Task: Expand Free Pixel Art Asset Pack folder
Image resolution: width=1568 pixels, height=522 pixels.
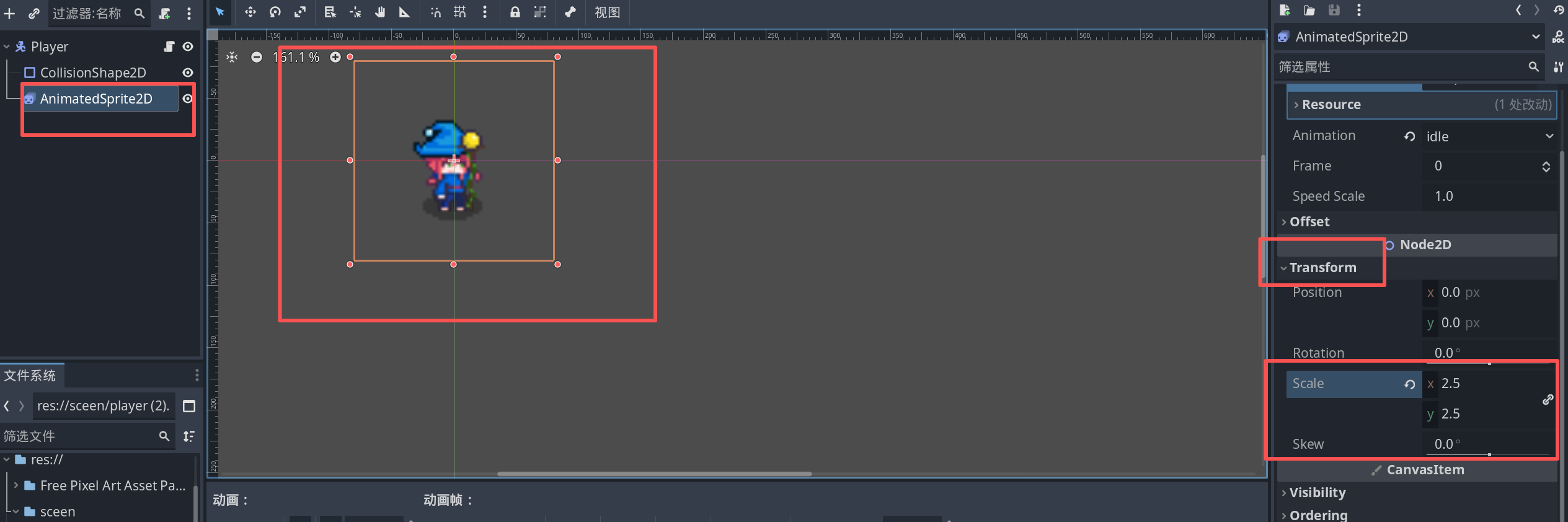Action: [16, 485]
